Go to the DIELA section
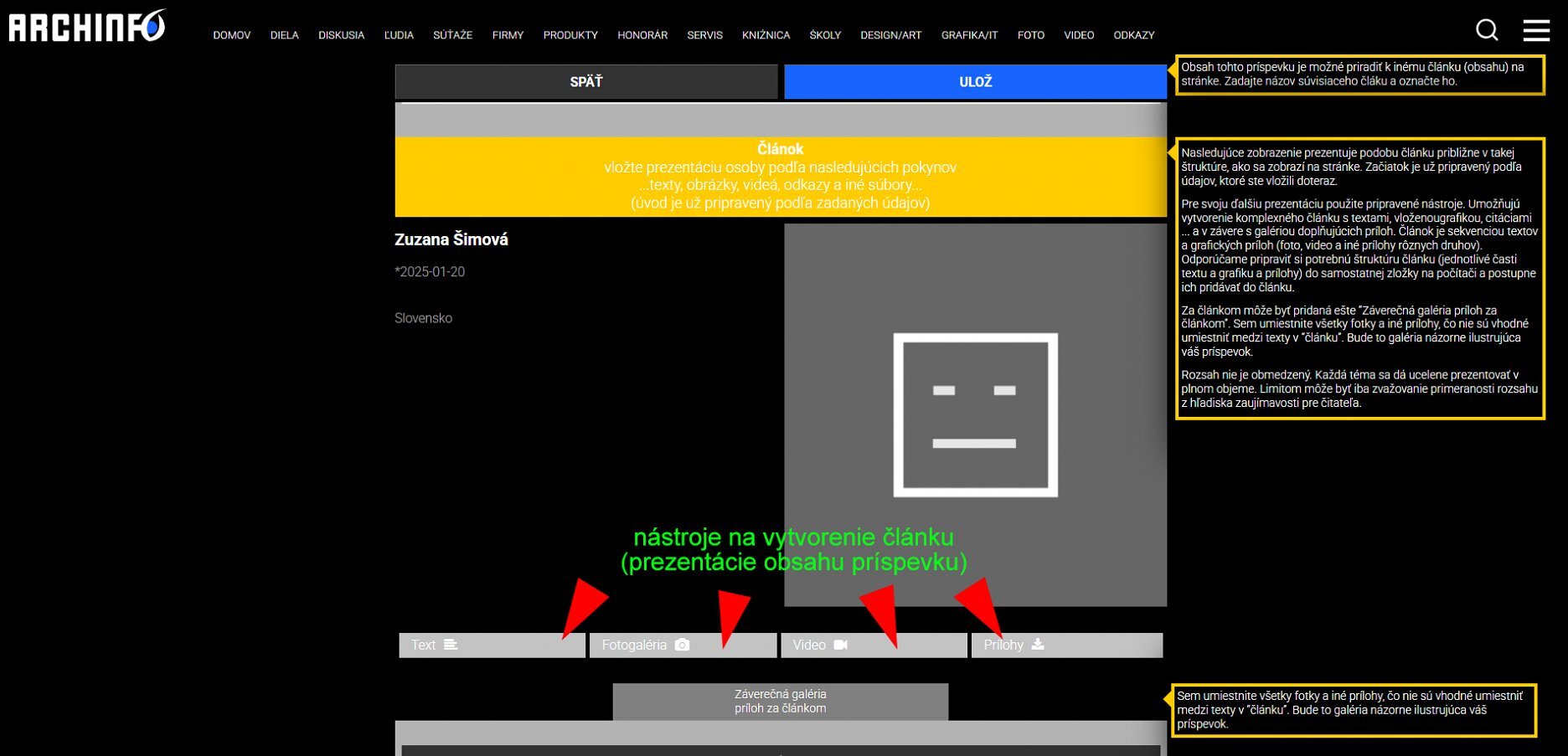The image size is (1568, 756). point(284,35)
